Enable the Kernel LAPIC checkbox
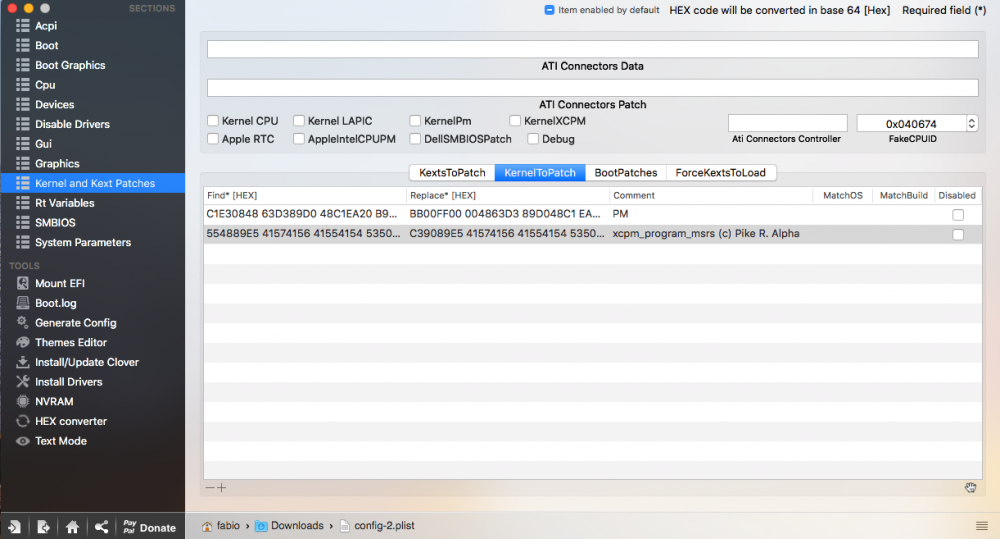Image resolution: width=1000 pixels, height=539 pixels. [x=298, y=121]
